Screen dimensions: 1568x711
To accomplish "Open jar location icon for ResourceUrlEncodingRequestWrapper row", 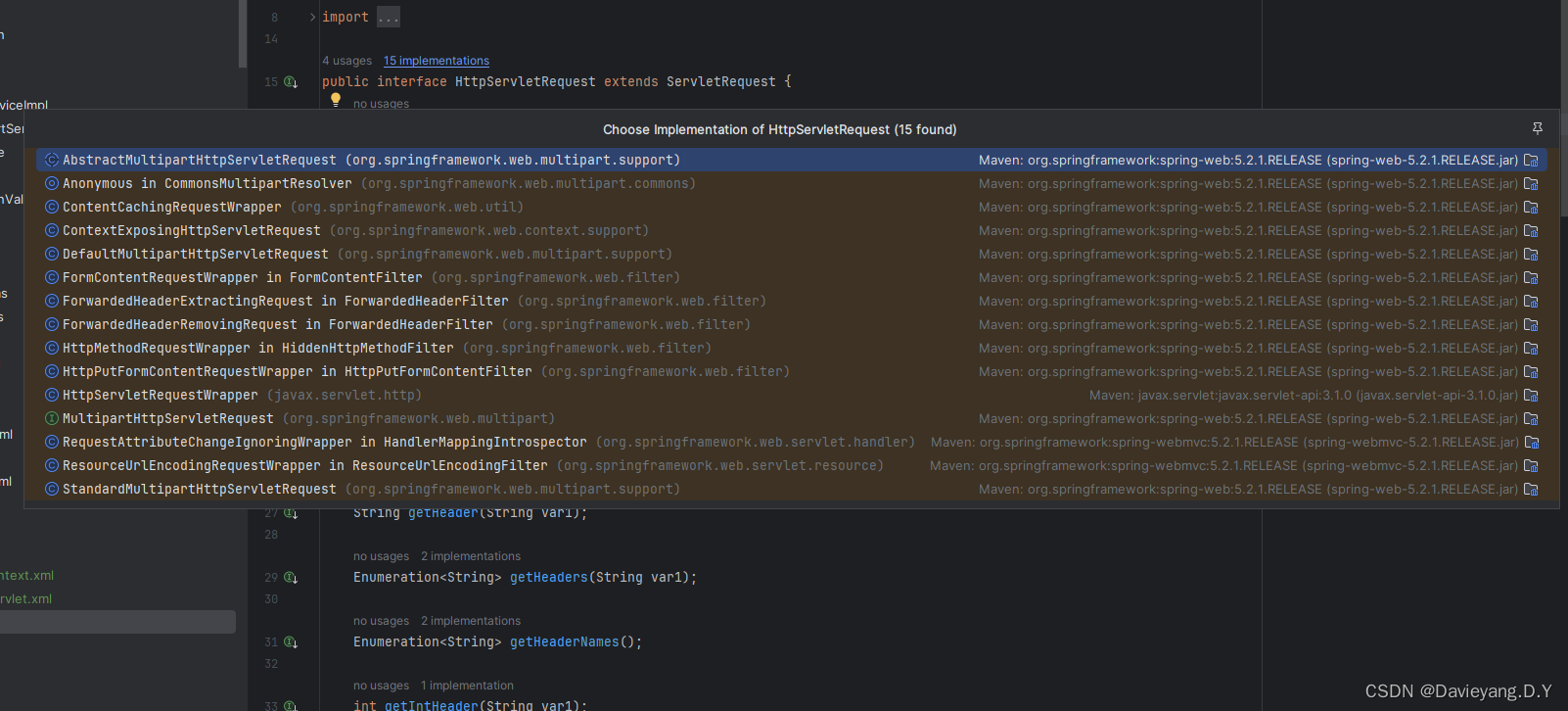I will [x=1532, y=466].
